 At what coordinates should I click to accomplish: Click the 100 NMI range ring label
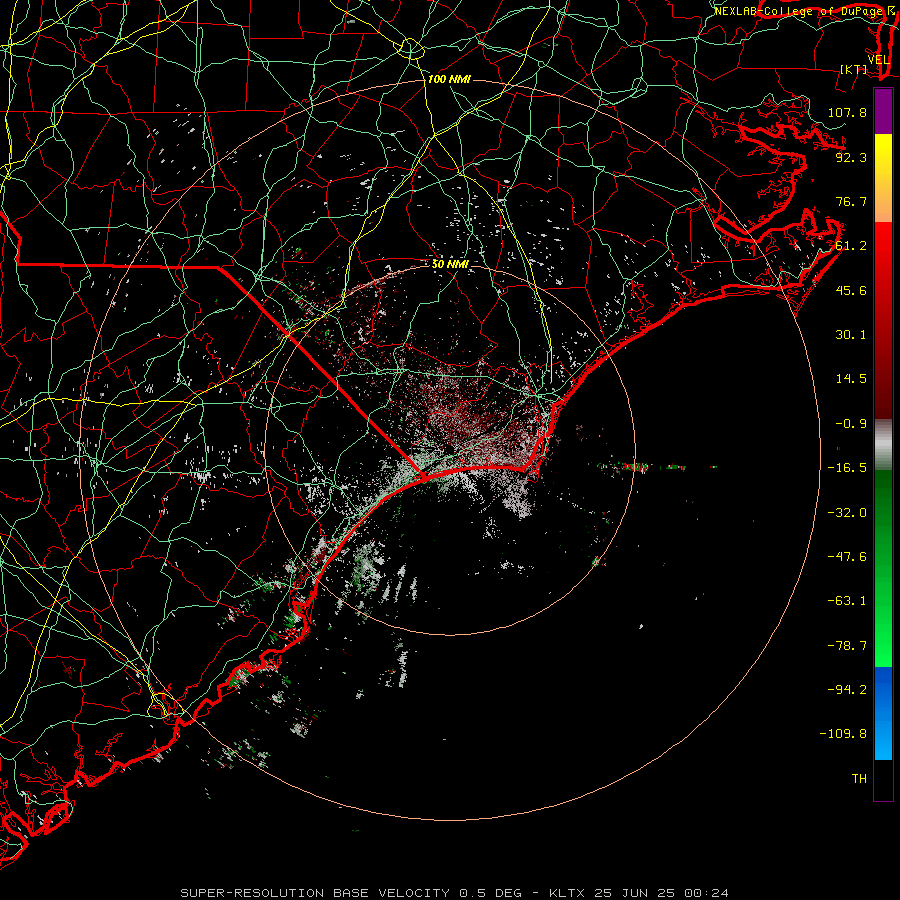click(x=449, y=79)
